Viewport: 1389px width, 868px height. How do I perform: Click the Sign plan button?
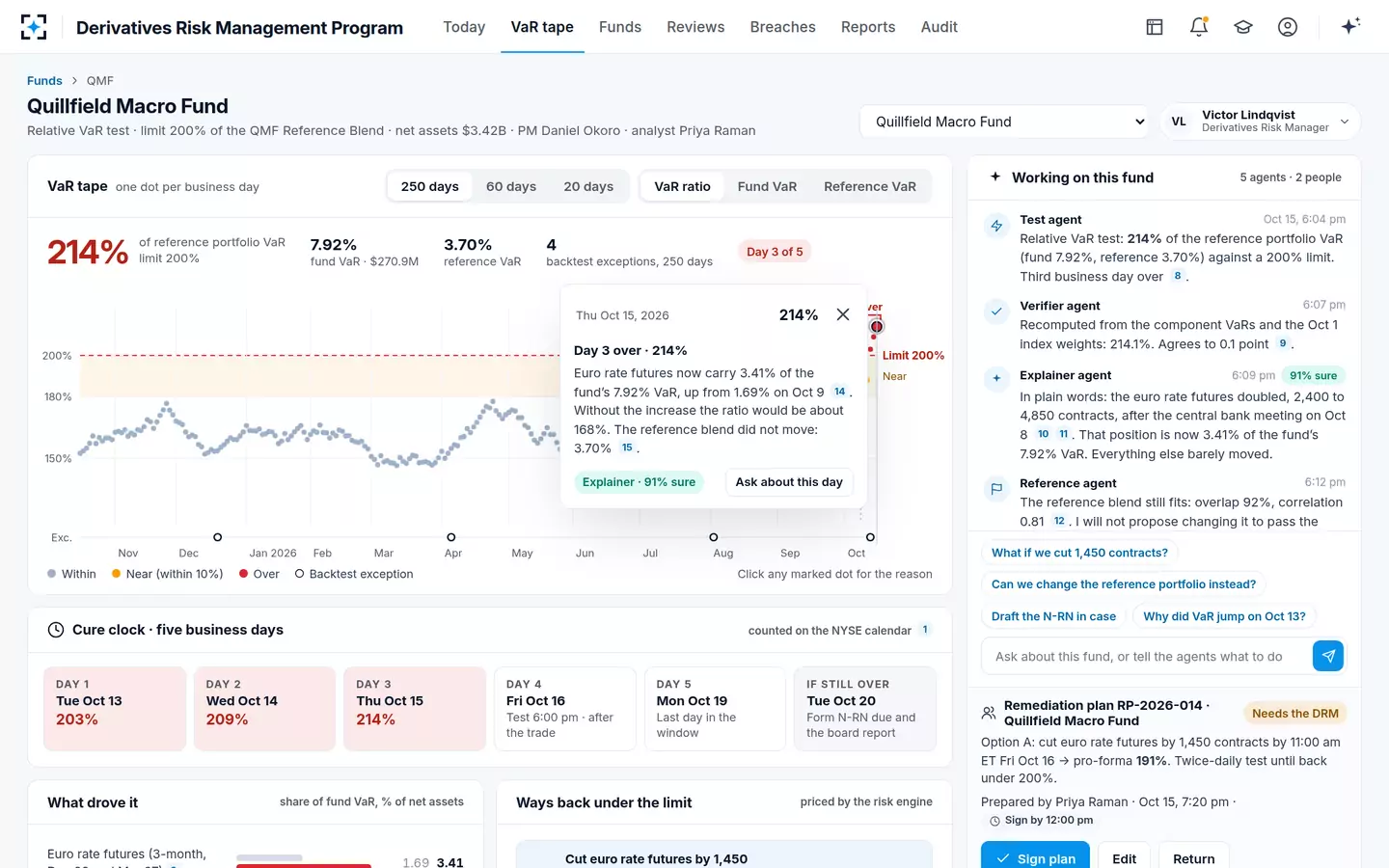[1035, 857]
